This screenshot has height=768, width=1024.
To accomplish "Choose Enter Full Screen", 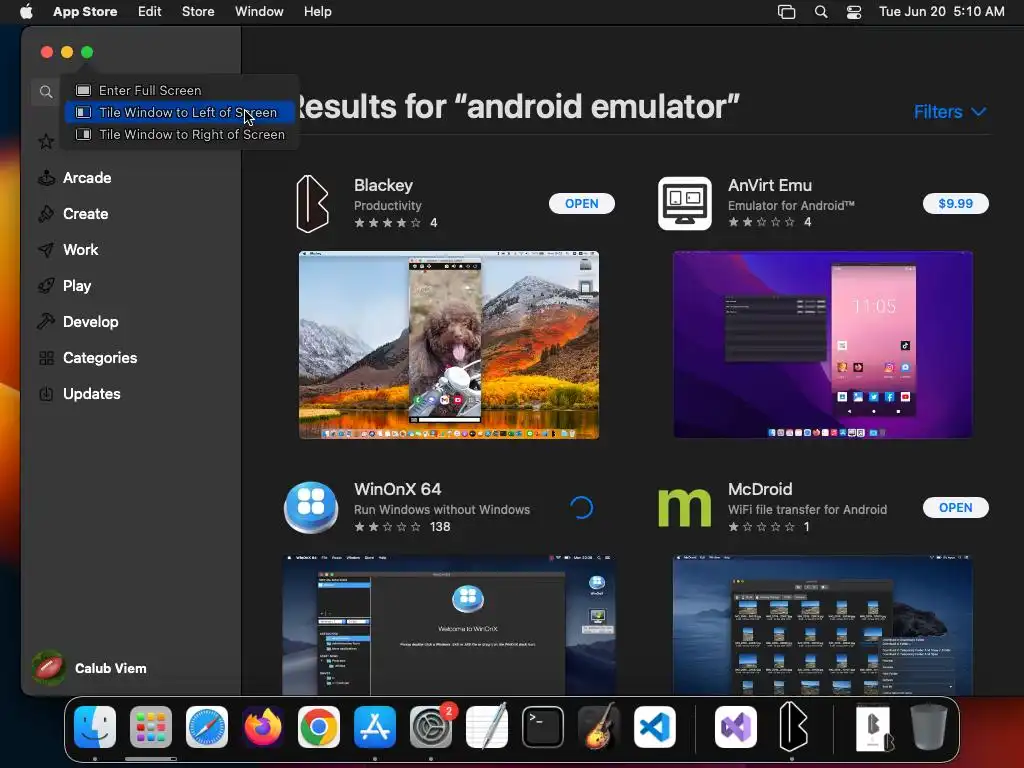I will pos(180,90).
